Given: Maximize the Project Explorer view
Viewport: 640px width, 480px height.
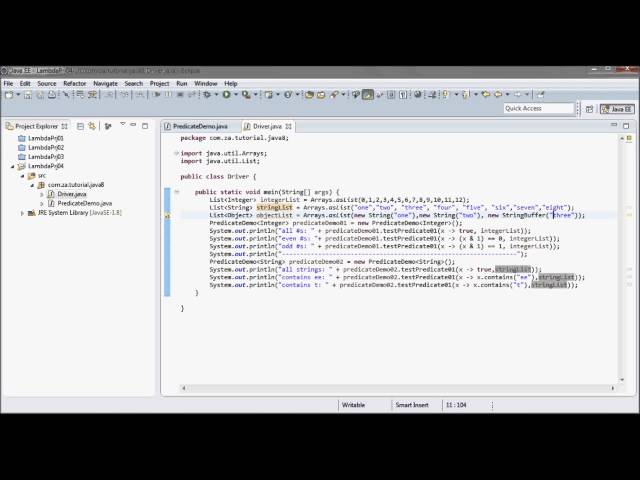Looking at the screenshot, I should click(145, 126).
